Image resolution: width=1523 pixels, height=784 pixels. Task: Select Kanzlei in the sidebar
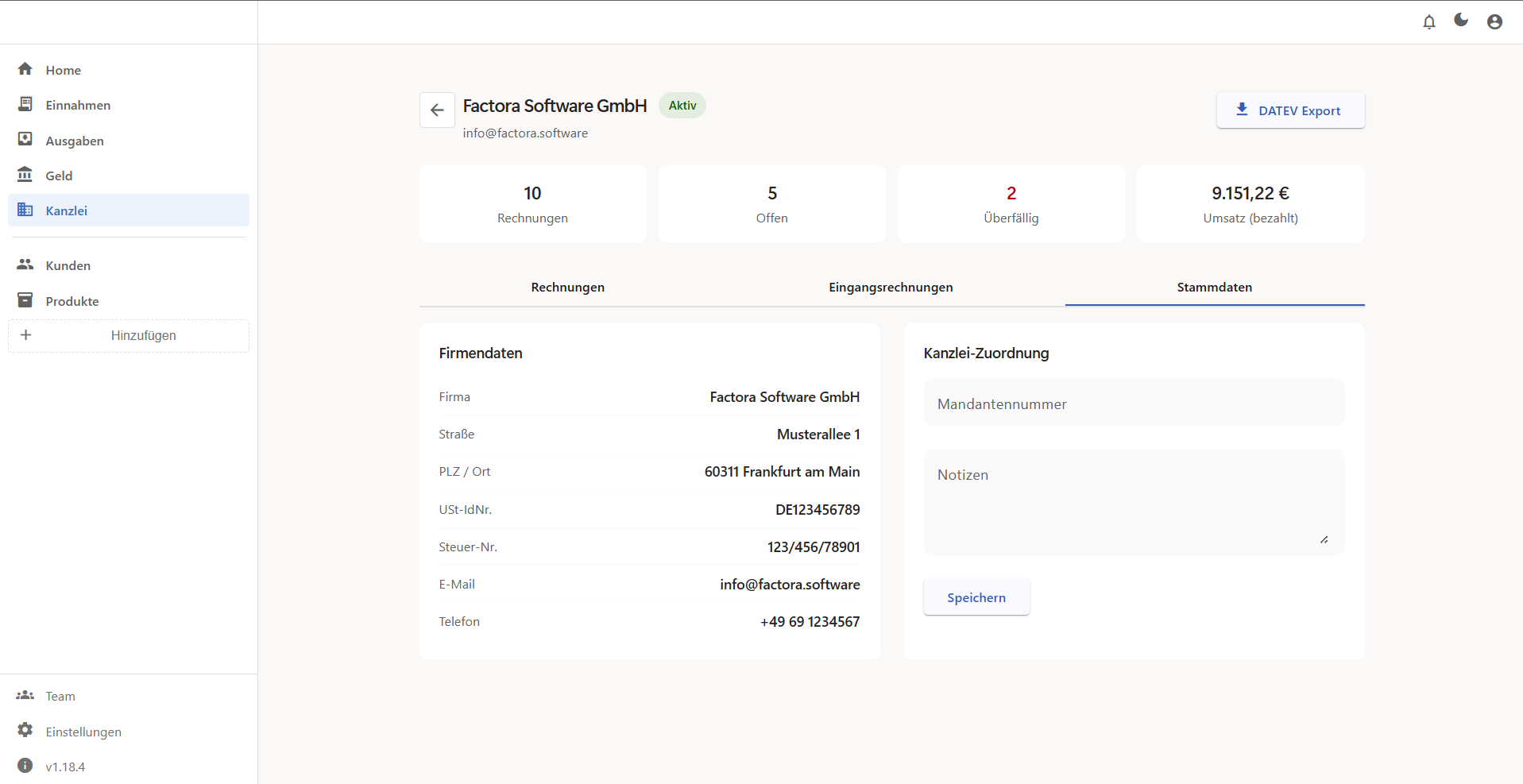click(x=129, y=210)
